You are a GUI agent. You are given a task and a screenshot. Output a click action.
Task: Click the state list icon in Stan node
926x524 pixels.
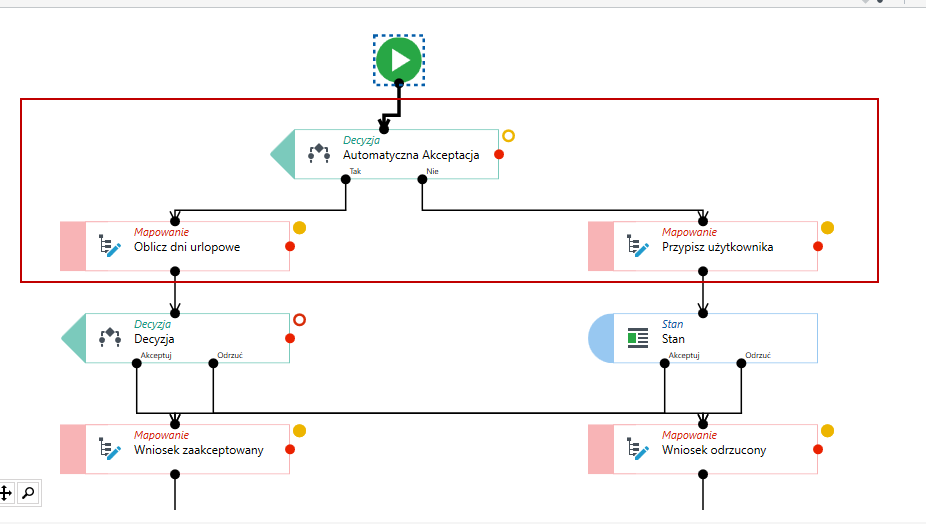[638, 338]
